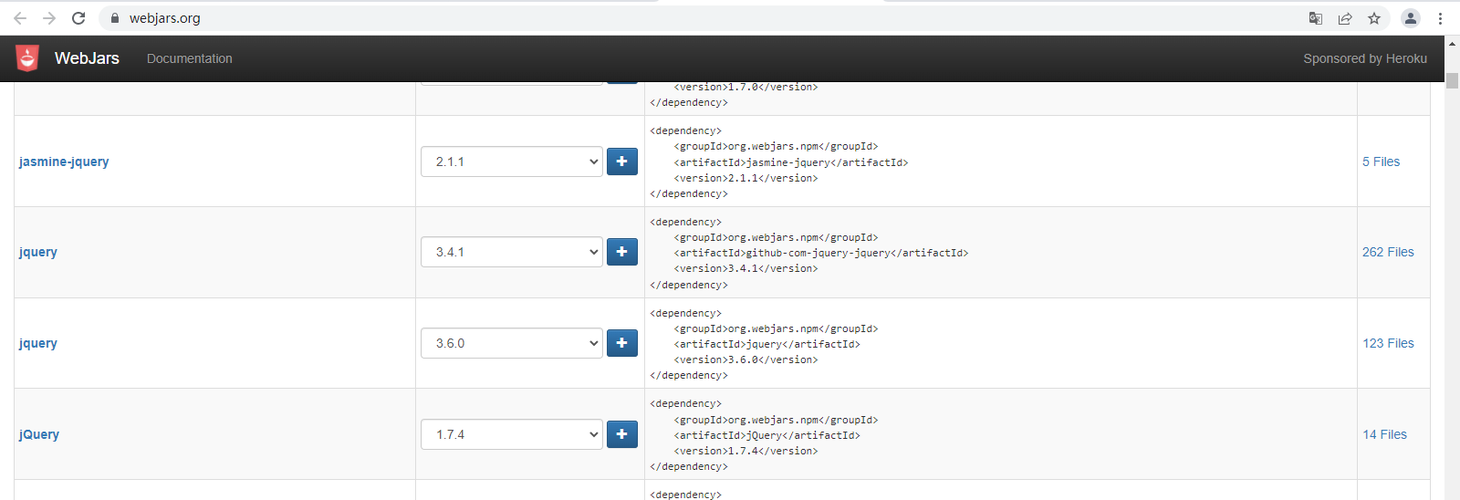Follow the Sponsored by Heroku link
Viewport: 1460px width, 500px height.
[x=1365, y=59]
